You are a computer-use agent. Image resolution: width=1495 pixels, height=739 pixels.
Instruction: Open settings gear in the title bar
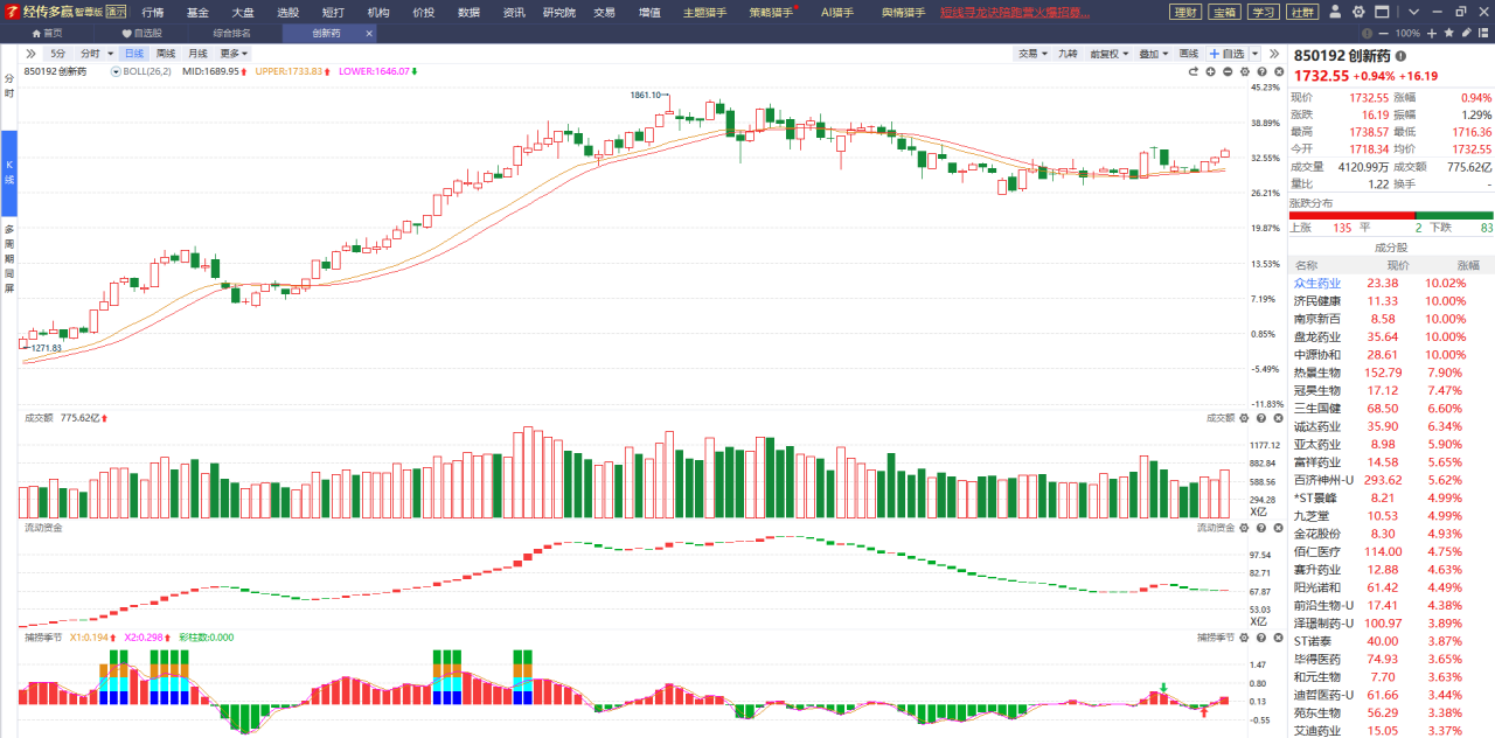tap(1358, 12)
